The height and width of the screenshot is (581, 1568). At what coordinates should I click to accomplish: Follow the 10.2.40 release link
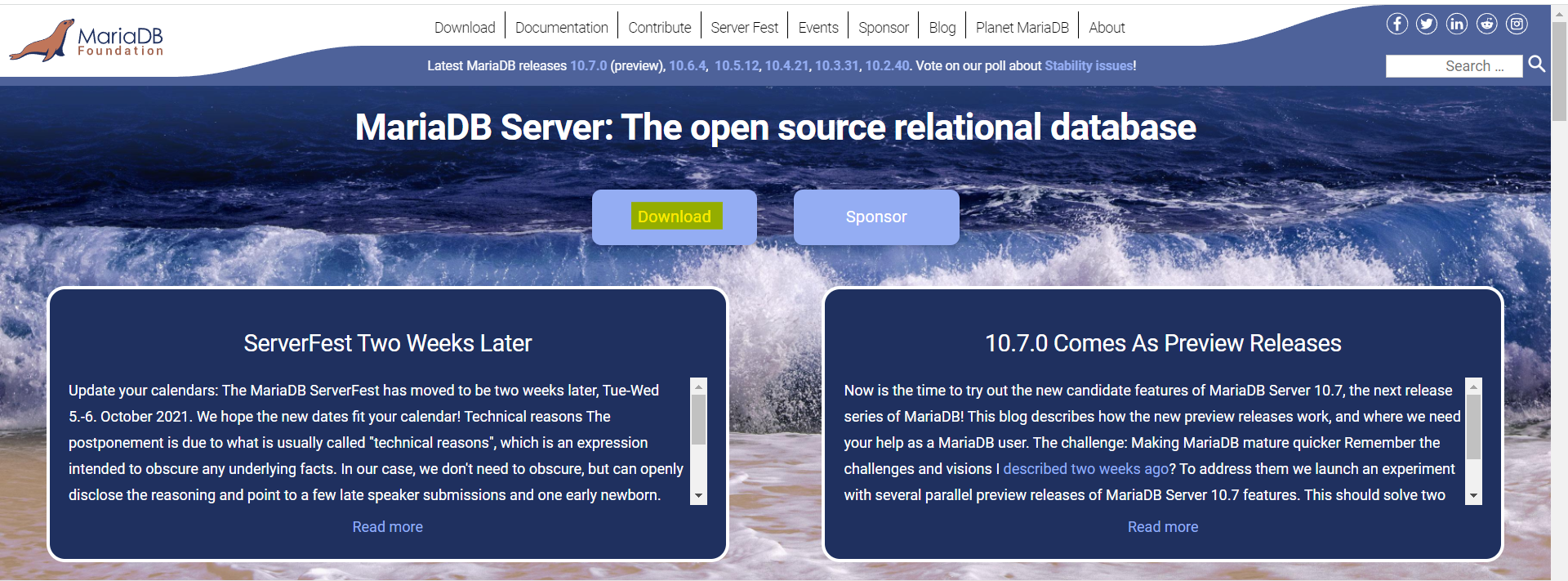pos(887,65)
